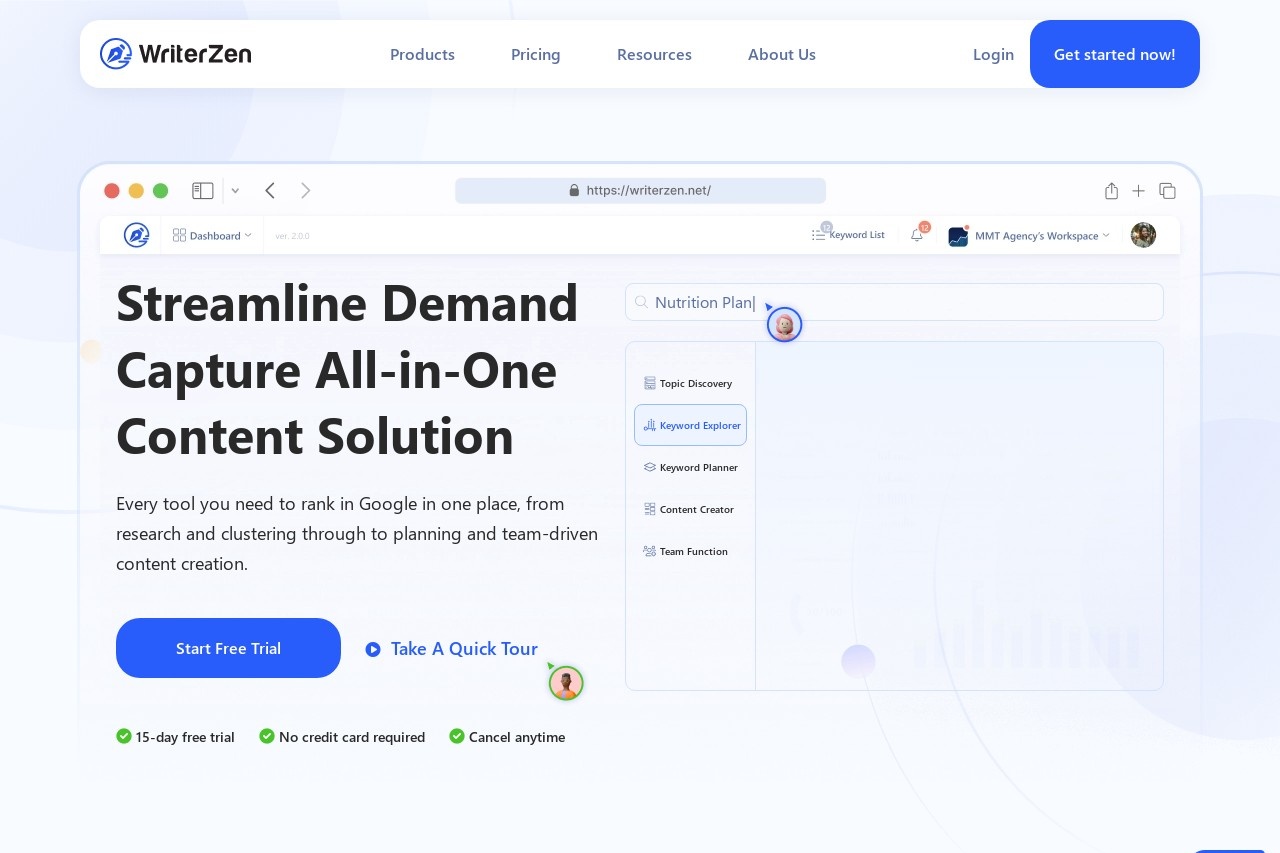Click the lock icon in the address bar
Screen dimensions: 1280x853
pos(574,190)
